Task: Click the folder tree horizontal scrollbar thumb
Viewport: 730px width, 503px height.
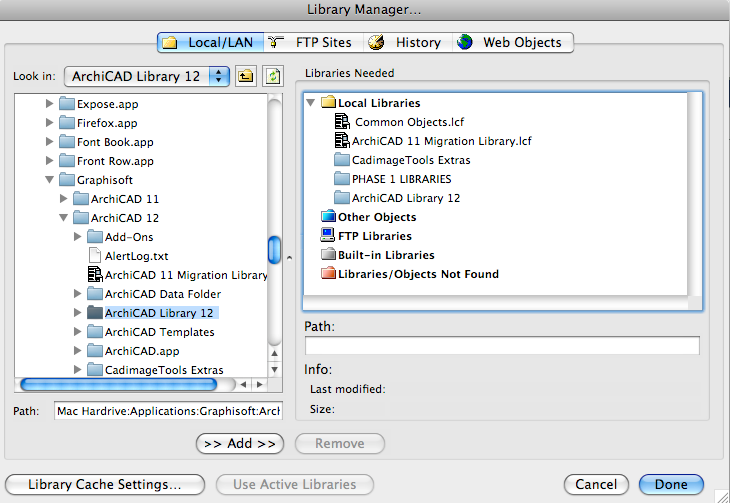Action: (119, 384)
